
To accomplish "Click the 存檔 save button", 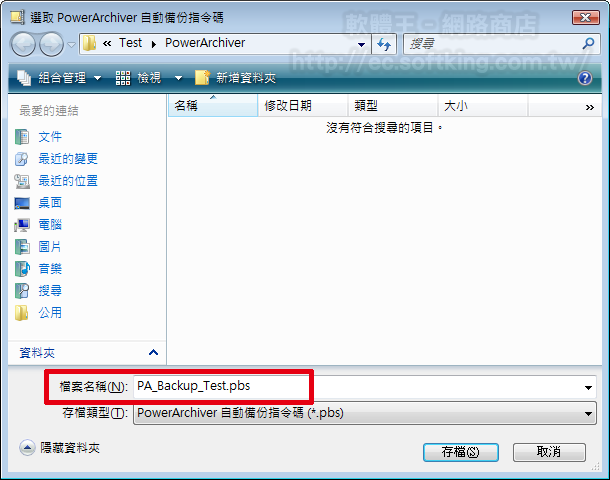I will pyautogui.click(x=461, y=452).
